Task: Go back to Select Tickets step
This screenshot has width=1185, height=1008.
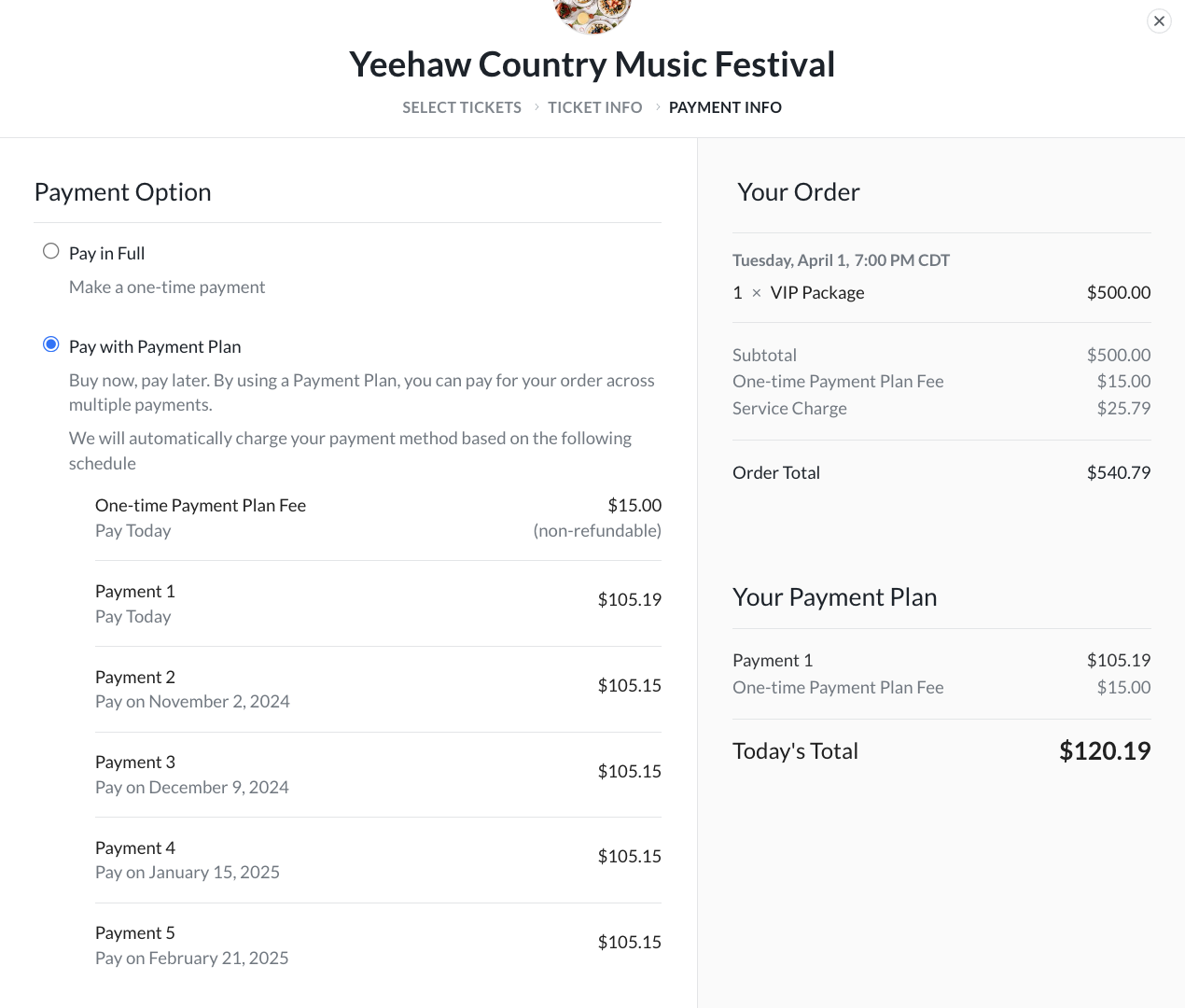Action: pos(462,107)
